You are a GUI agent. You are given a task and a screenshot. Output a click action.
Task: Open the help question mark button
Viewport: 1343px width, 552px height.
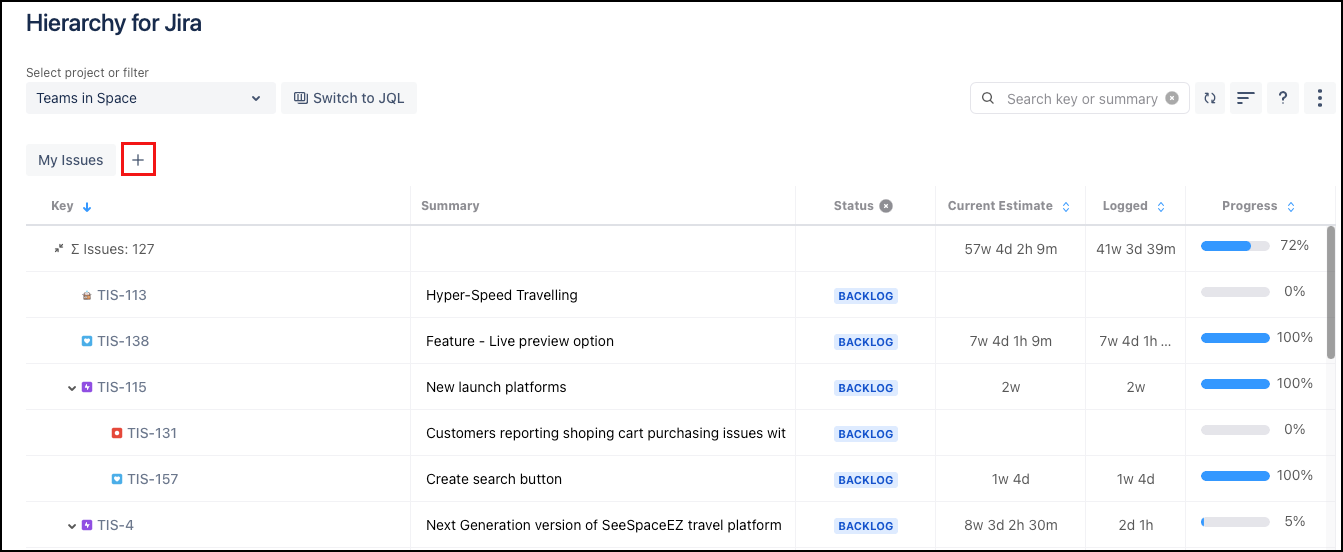pyautogui.click(x=1283, y=98)
